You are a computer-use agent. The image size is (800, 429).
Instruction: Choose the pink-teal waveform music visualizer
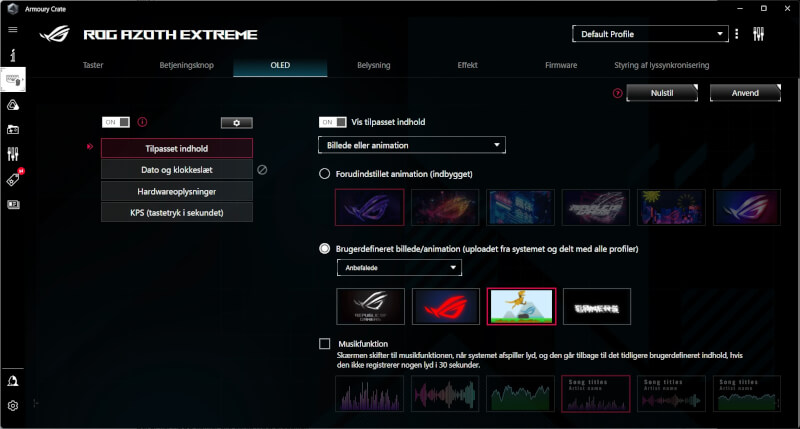[445, 394]
